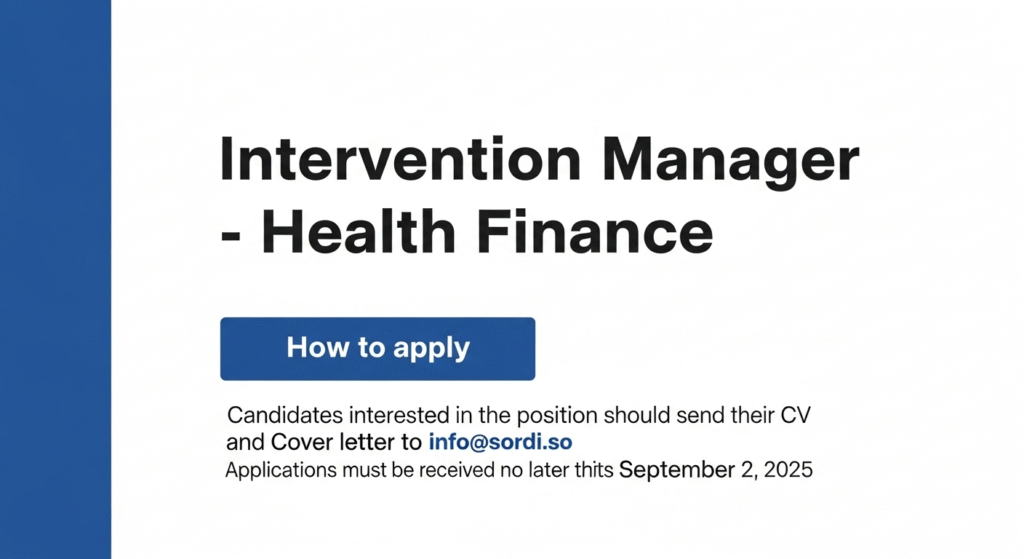Click the word interested in the paragraph
Image resolution: width=1024 pixels, height=559 pixels.
point(399,415)
